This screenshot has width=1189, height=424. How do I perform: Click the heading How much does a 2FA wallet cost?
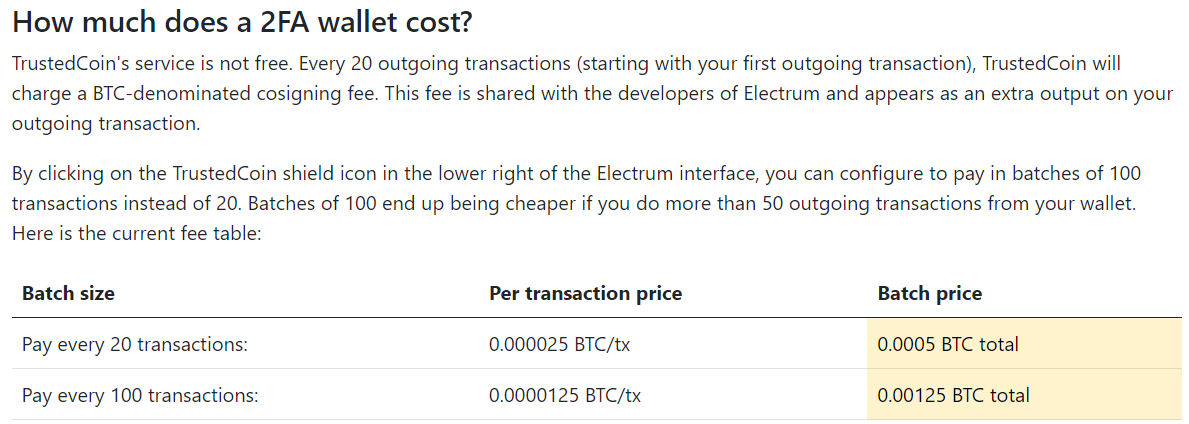tap(243, 22)
